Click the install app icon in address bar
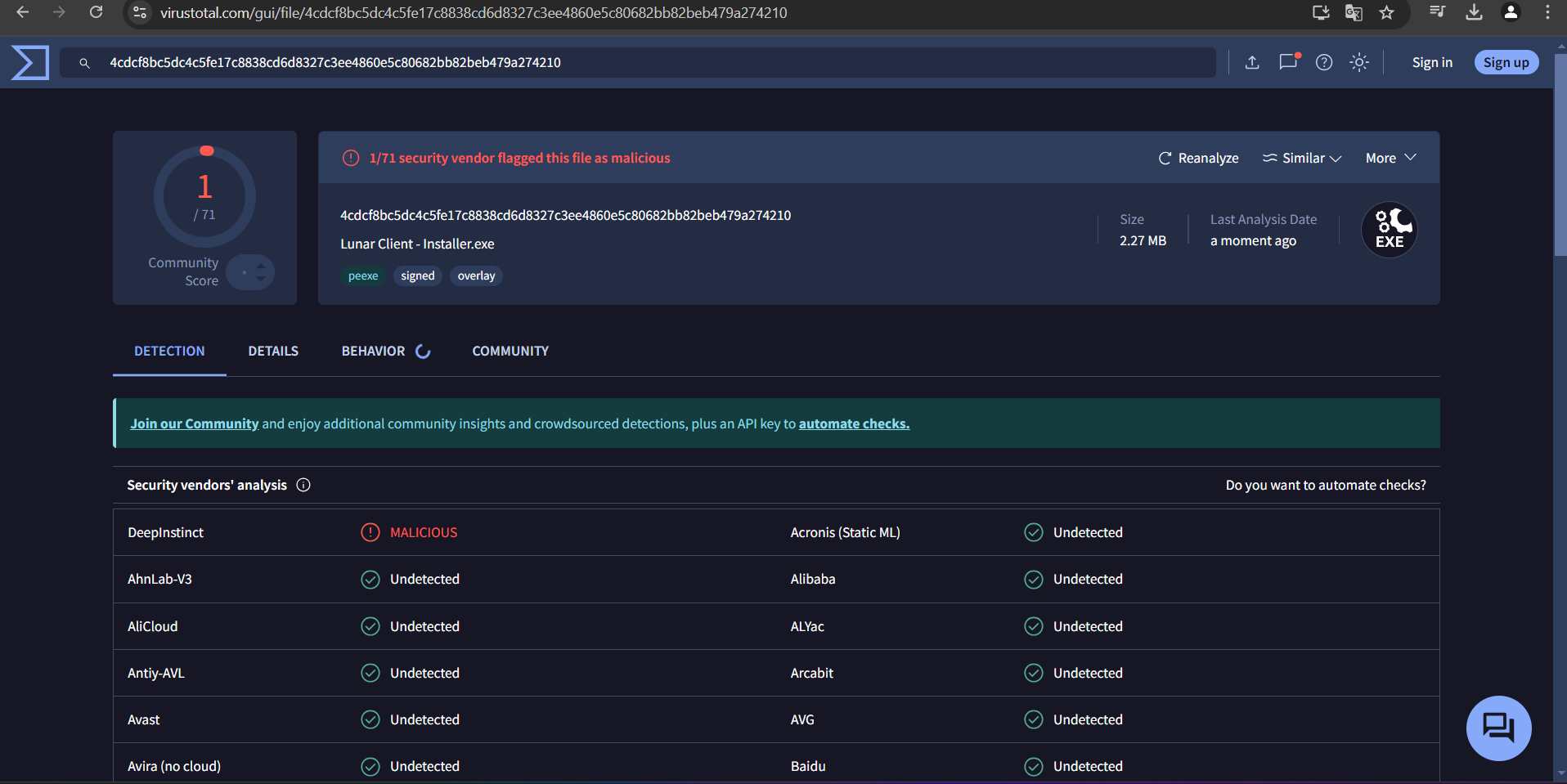This screenshot has width=1567, height=784. pos(1321,12)
